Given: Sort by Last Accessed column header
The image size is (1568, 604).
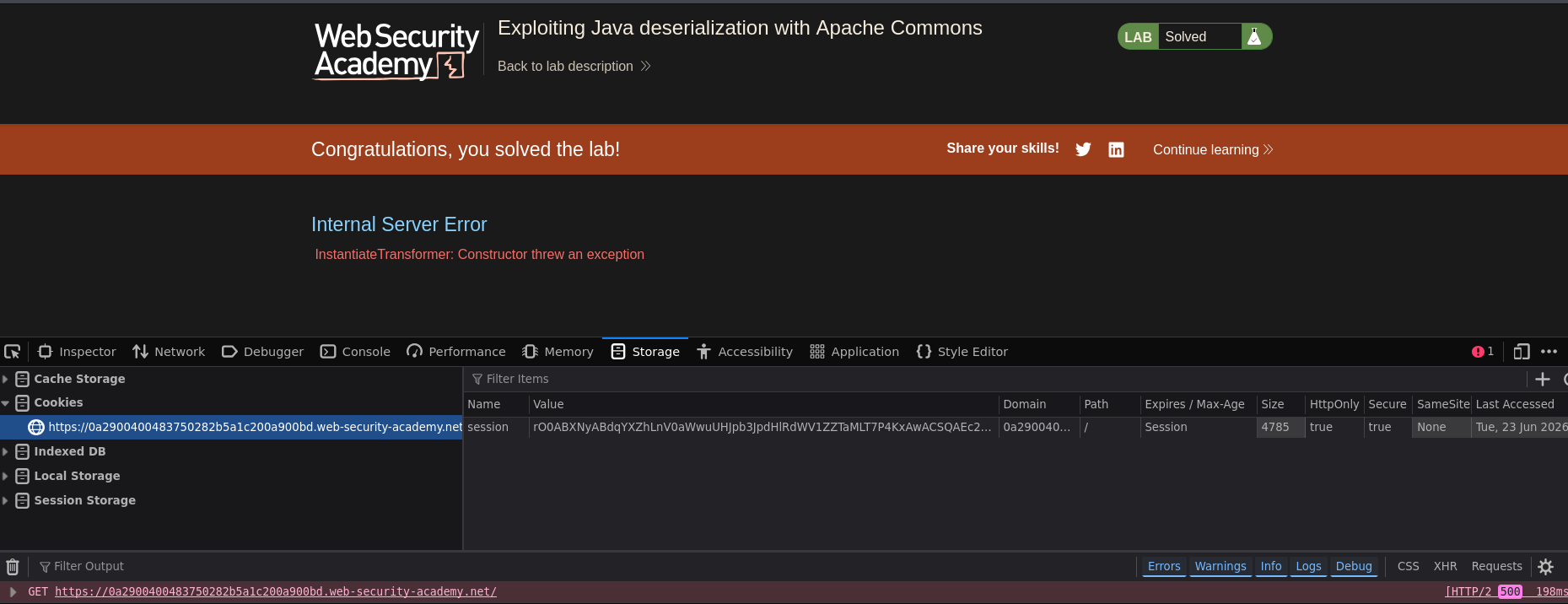Looking at the screenshot, I should click(x=1520, y=405).
